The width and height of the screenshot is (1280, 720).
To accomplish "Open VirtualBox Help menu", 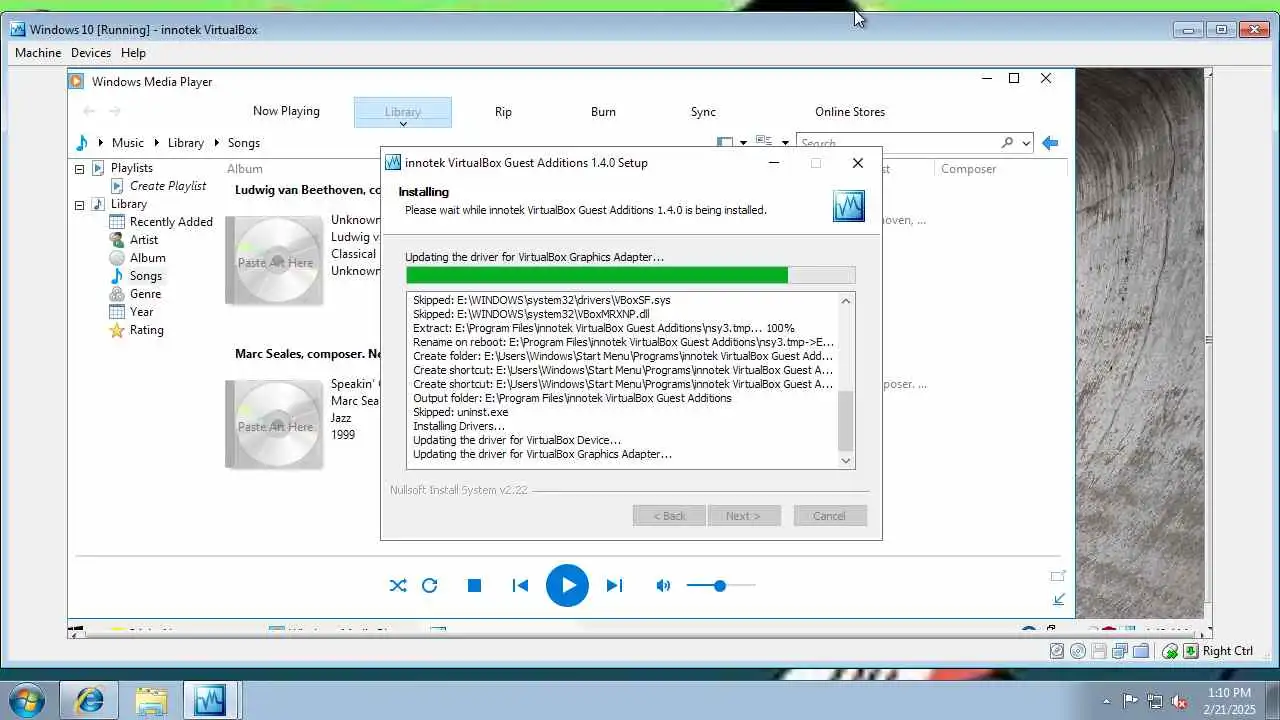I will tap(133, 53).
